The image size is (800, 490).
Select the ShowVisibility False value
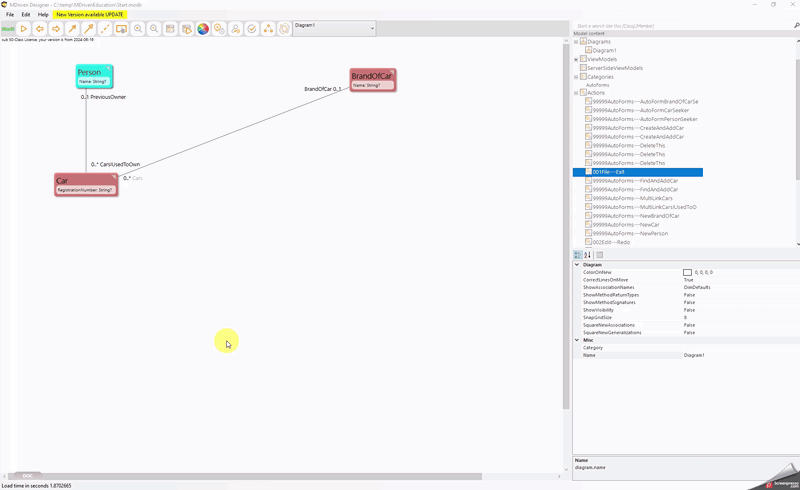click(x=690, y=310)
